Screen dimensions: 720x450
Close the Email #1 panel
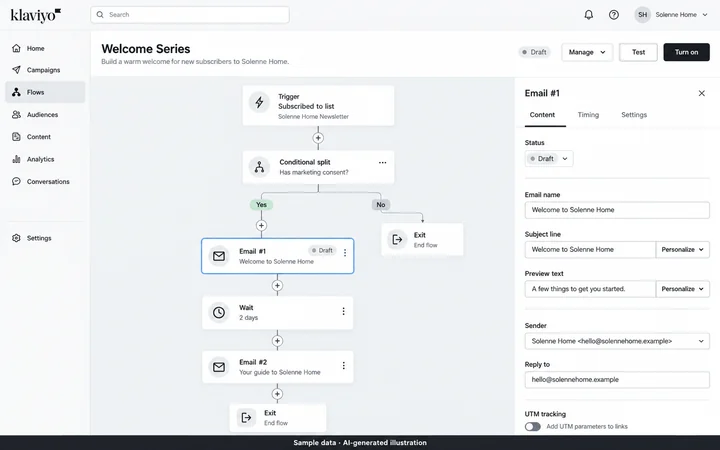(x=702, y=93)
